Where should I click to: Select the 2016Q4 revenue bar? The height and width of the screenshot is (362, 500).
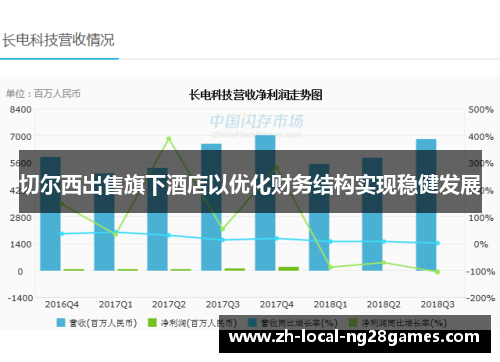click(x=50, y=214)
